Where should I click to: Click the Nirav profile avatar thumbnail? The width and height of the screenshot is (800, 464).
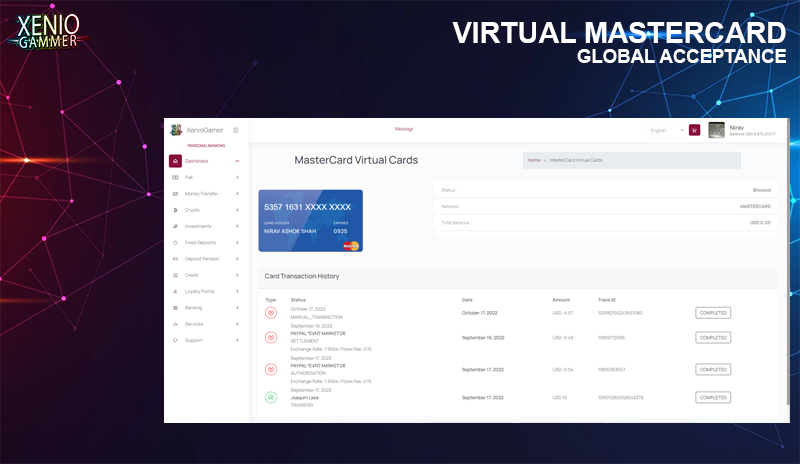(x=716, y=130)
